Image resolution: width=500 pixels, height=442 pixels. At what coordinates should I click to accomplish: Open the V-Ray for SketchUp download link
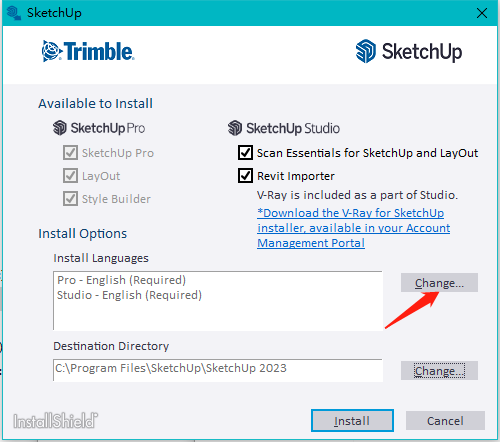coord(353,228)
